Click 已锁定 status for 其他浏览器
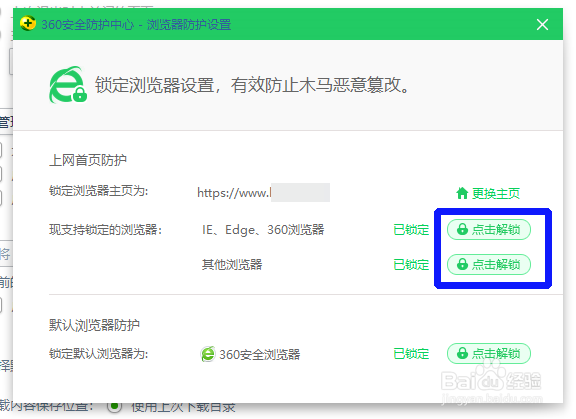Viewport: 576px width, 419px height. 411,264
